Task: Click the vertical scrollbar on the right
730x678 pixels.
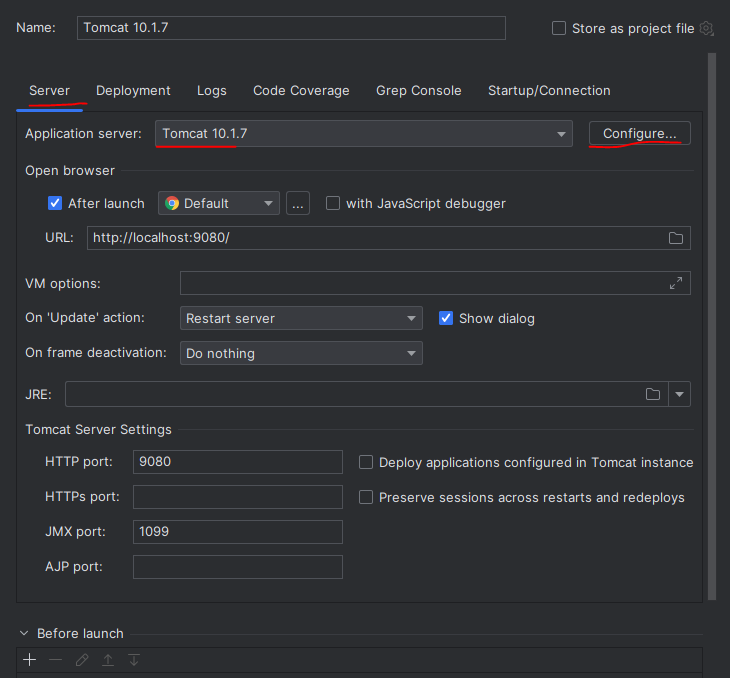Action: pyautogui.click(x=712, y=326)
